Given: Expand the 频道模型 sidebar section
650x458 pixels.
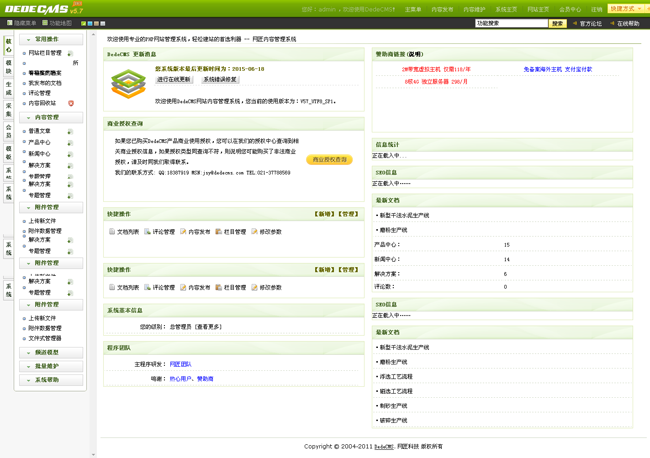Looking at the screenshot, I should pos(51,353).
